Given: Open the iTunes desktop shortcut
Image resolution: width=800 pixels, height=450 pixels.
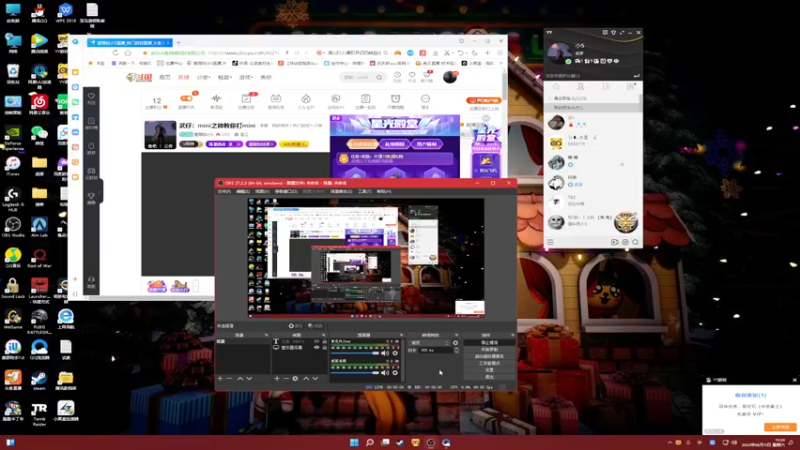Looking at the screenshot, I should pos(13,166).
